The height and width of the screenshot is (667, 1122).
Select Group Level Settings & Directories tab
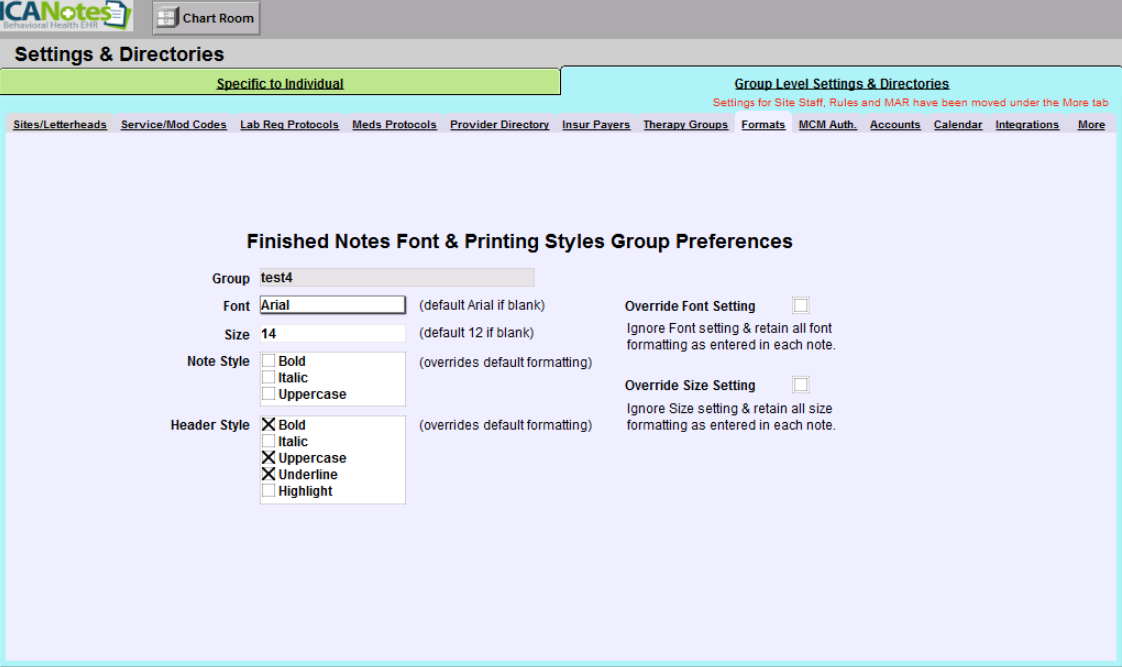(841, 84)
